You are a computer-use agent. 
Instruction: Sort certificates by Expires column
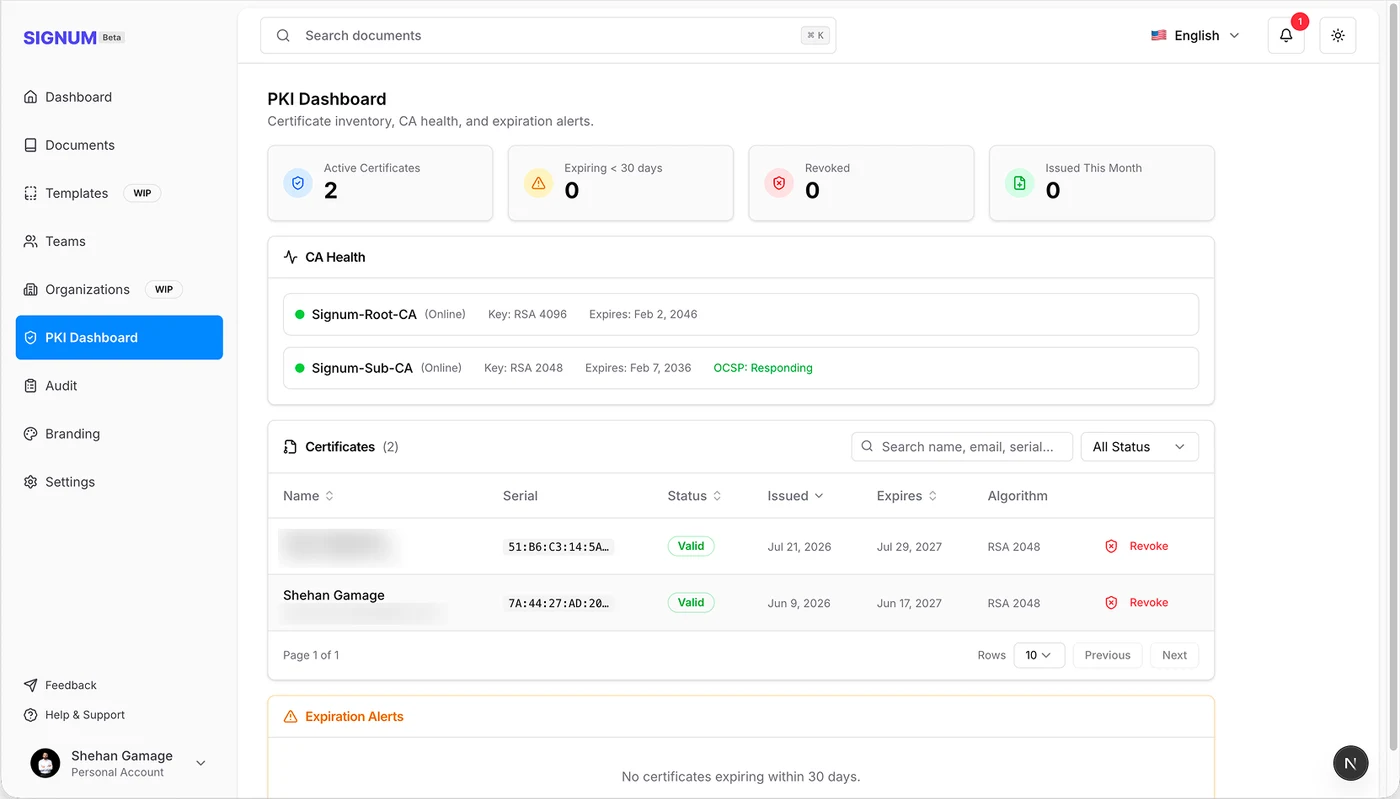pyautogui.click(x=907, y=496)
